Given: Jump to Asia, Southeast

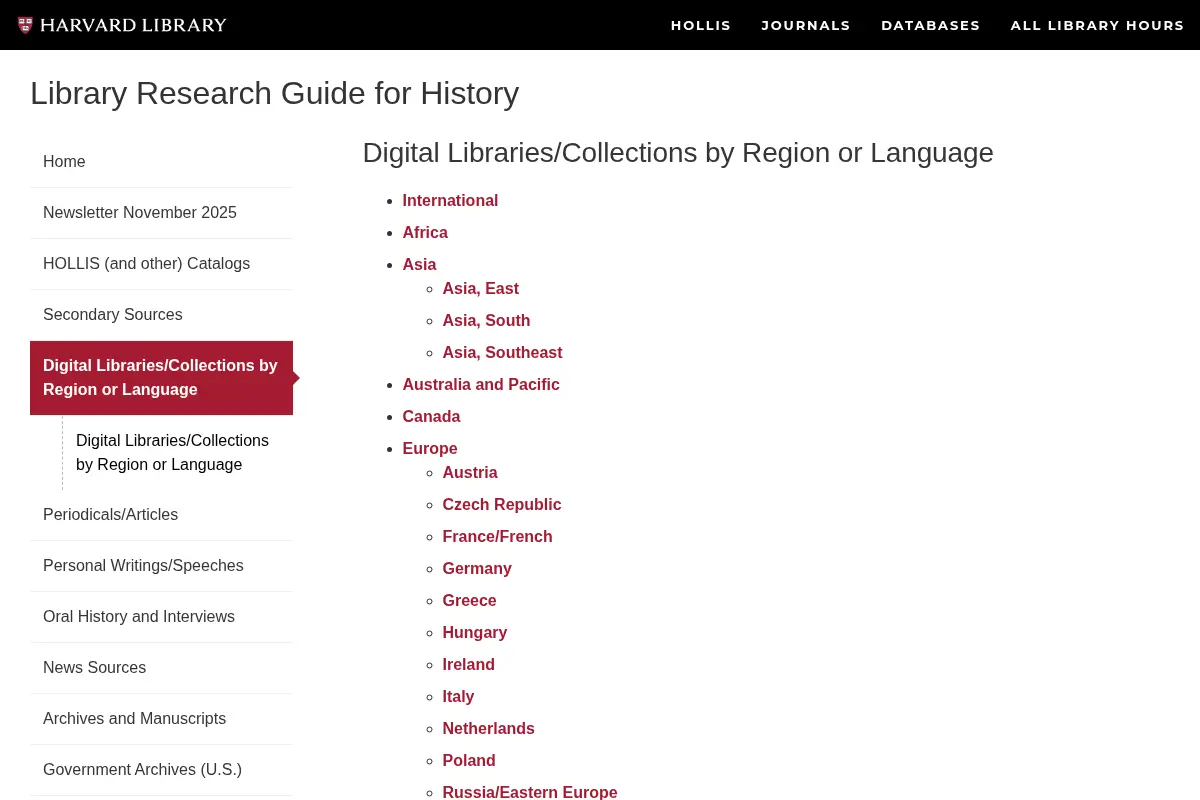Looking at the screenshot, I should [502, 353].
